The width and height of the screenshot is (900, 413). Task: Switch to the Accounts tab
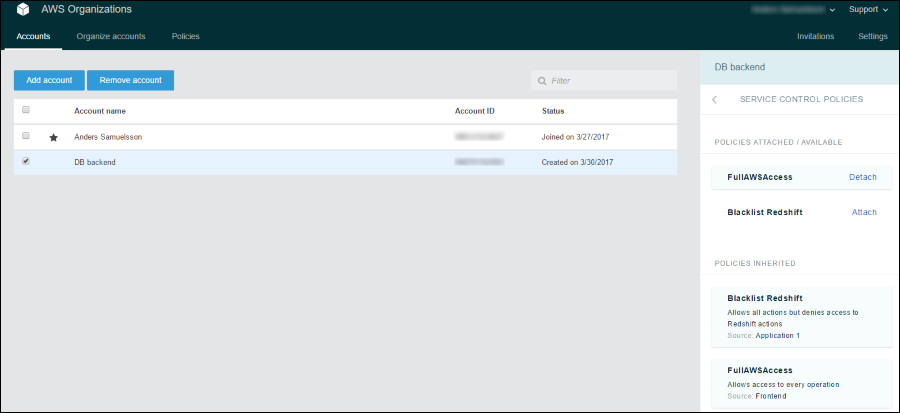(33, 36)
